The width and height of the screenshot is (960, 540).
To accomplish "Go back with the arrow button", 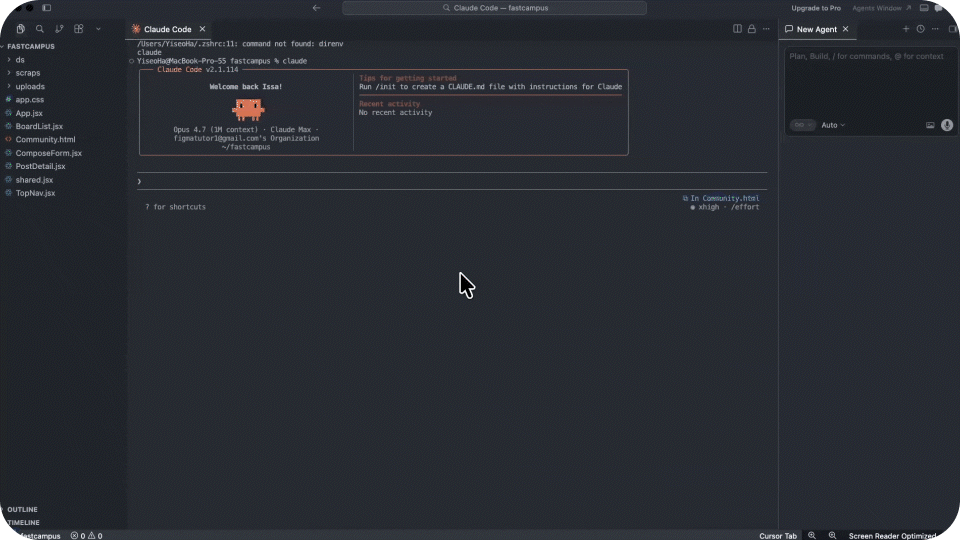I will pos(317,8).
